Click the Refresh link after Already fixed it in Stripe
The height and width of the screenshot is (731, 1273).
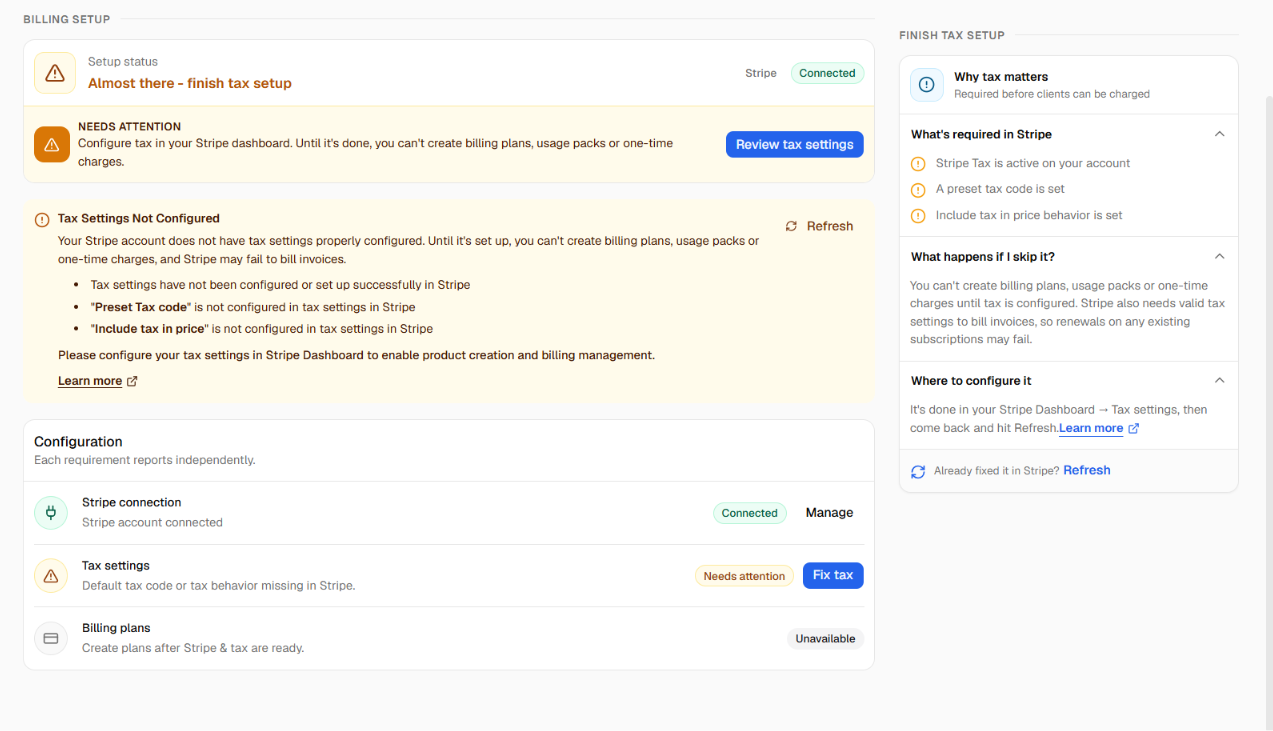(x=1087, y=470)
